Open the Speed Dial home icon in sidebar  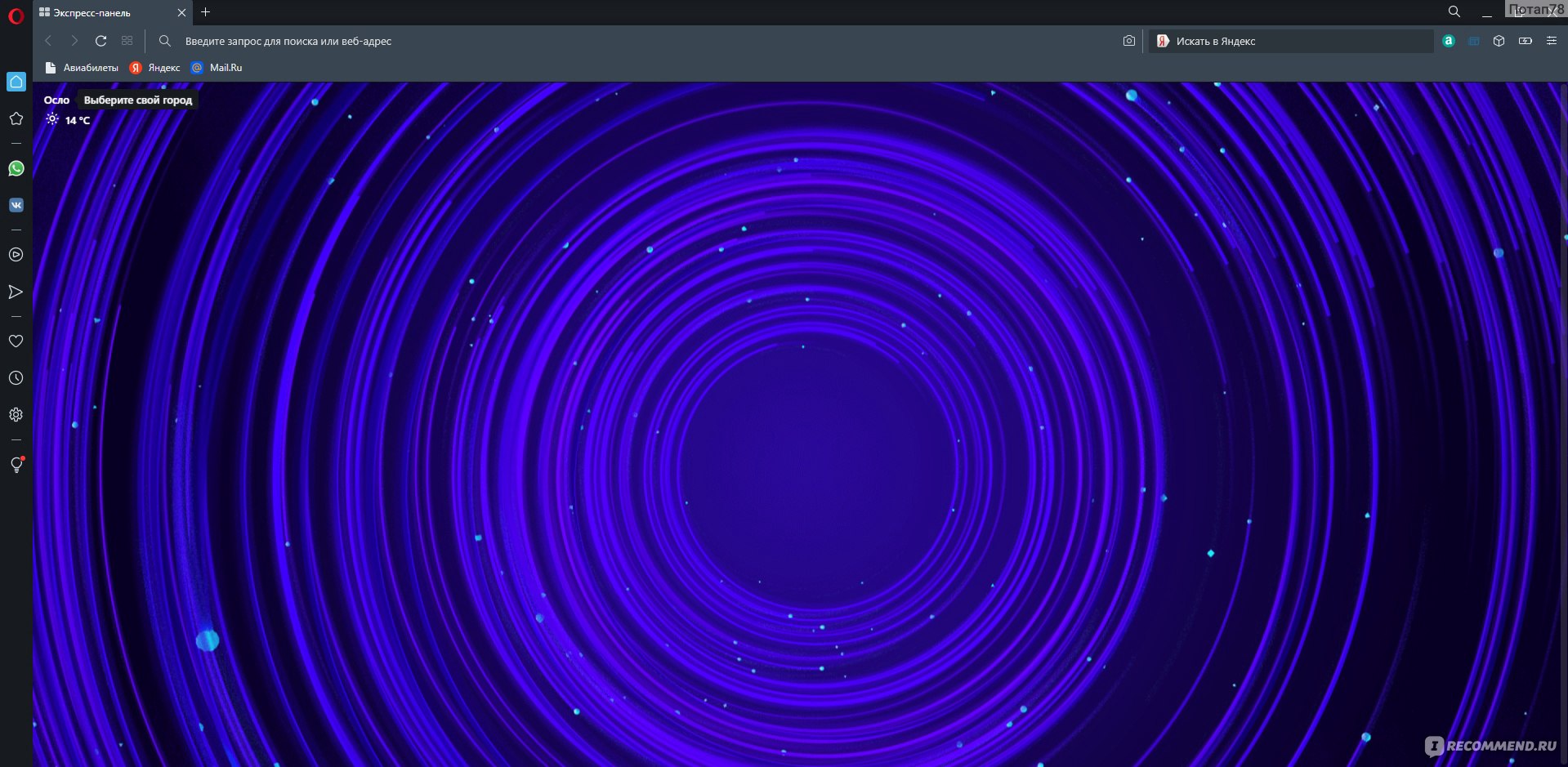click(x=16, y=82)
